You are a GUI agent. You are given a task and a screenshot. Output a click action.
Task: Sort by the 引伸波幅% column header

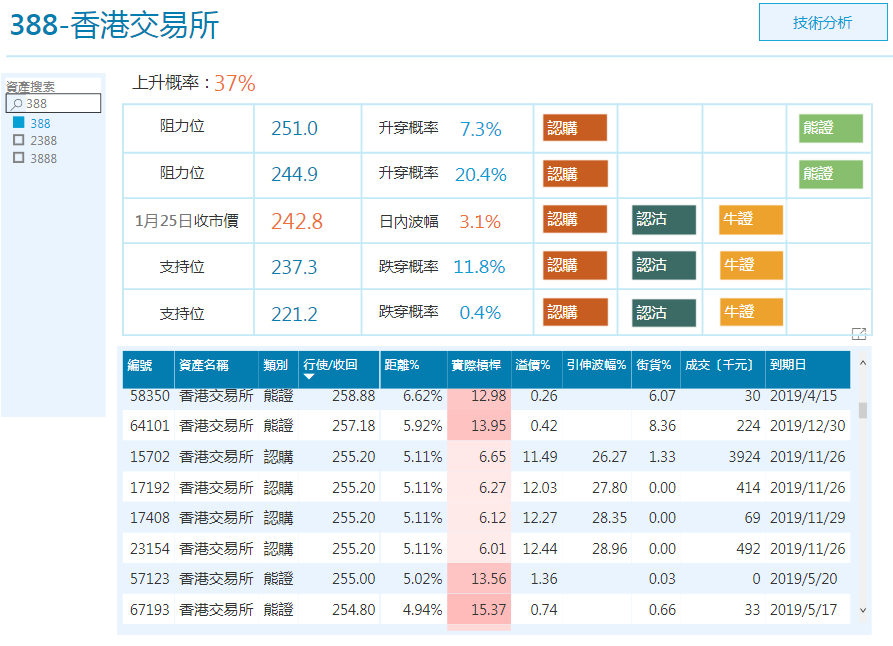(x=596, y=369)
